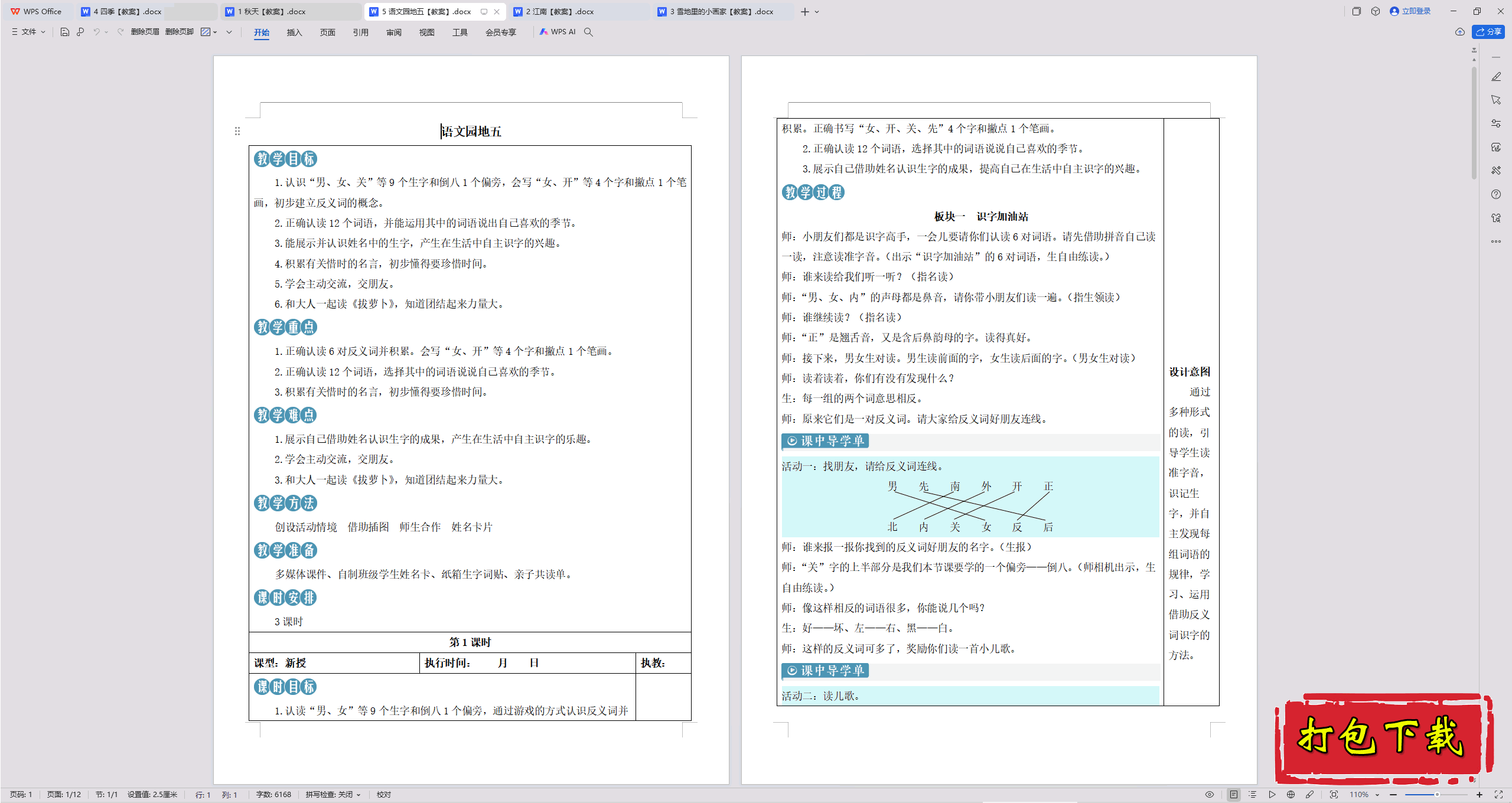Expand the tab list dropdown next to the plus
The image size is (1512, 803).
(x=817, y=11)
